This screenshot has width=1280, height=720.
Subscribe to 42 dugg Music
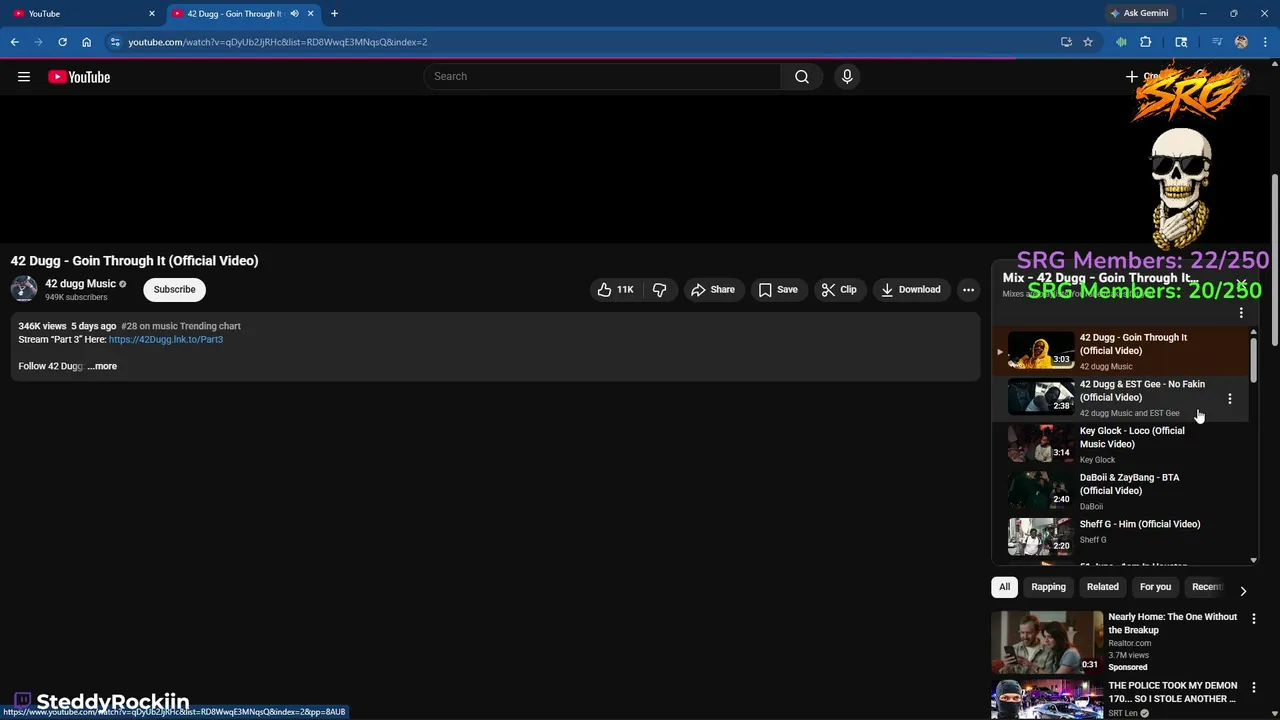[x=174, y=289]
